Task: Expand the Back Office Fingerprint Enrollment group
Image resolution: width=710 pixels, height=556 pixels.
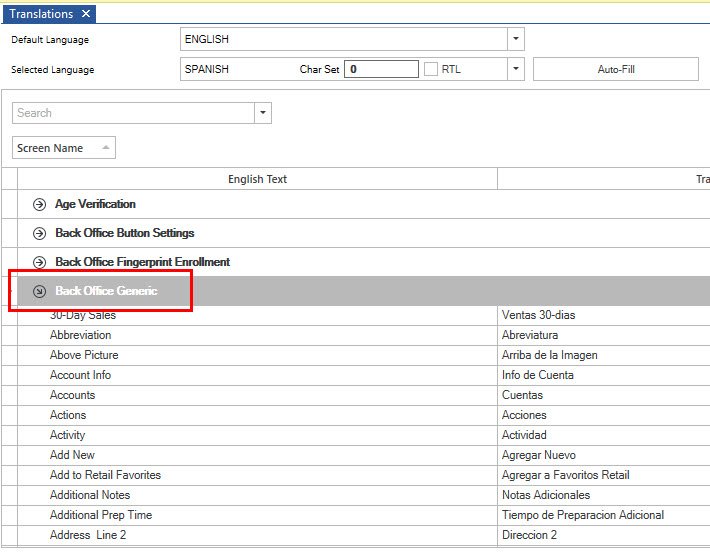Action: (x=40, y=262)
